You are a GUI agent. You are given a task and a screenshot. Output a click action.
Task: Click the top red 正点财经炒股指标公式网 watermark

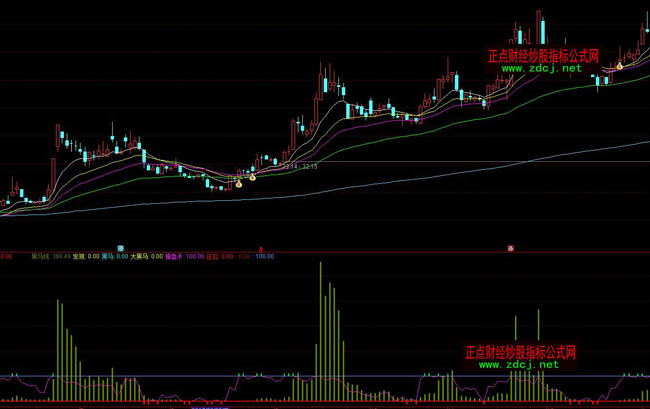tap(543, 56)
